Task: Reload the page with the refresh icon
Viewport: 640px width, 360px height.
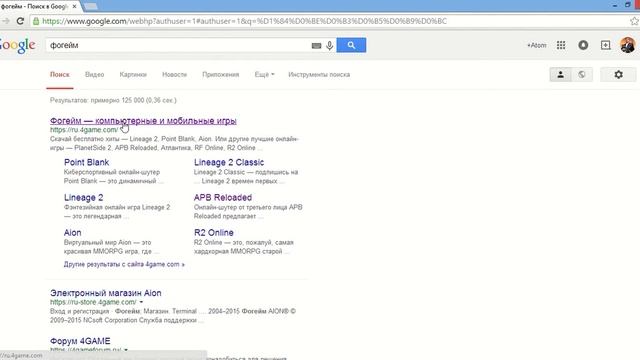Action: (x=20, y=21)
